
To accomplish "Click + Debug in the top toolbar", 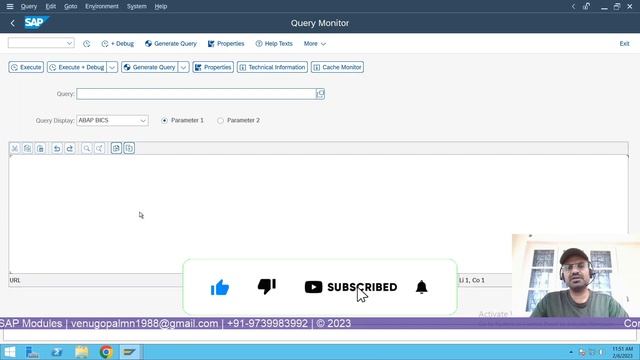I will pyautogui.click(x=118, y=44).
